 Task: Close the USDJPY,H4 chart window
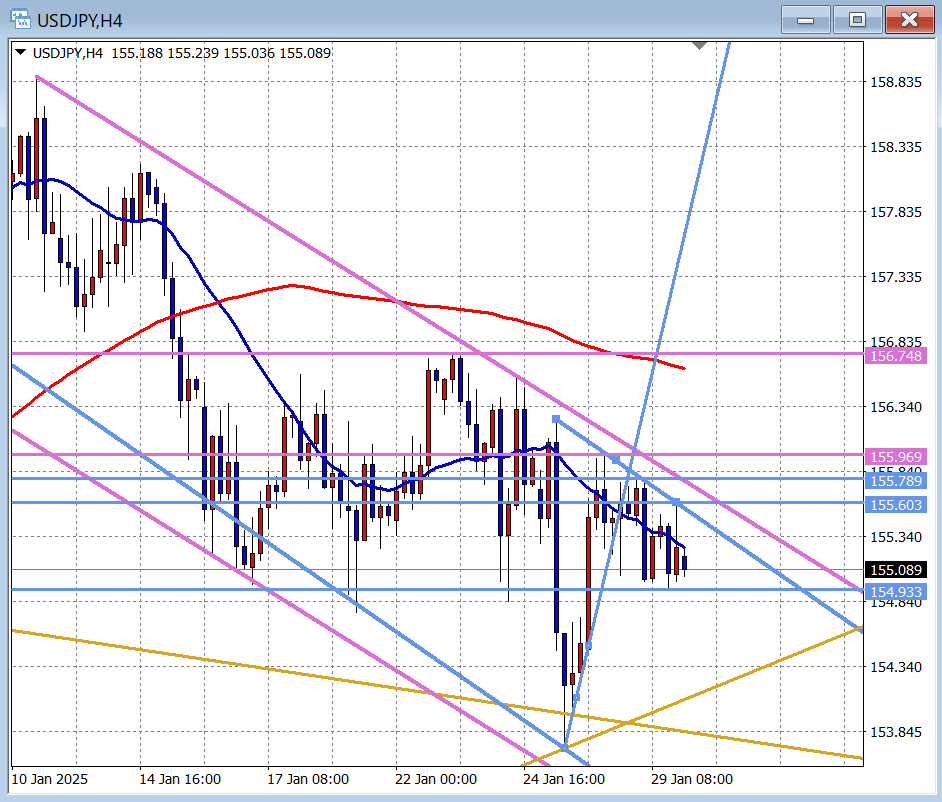(x=909, y=19)
